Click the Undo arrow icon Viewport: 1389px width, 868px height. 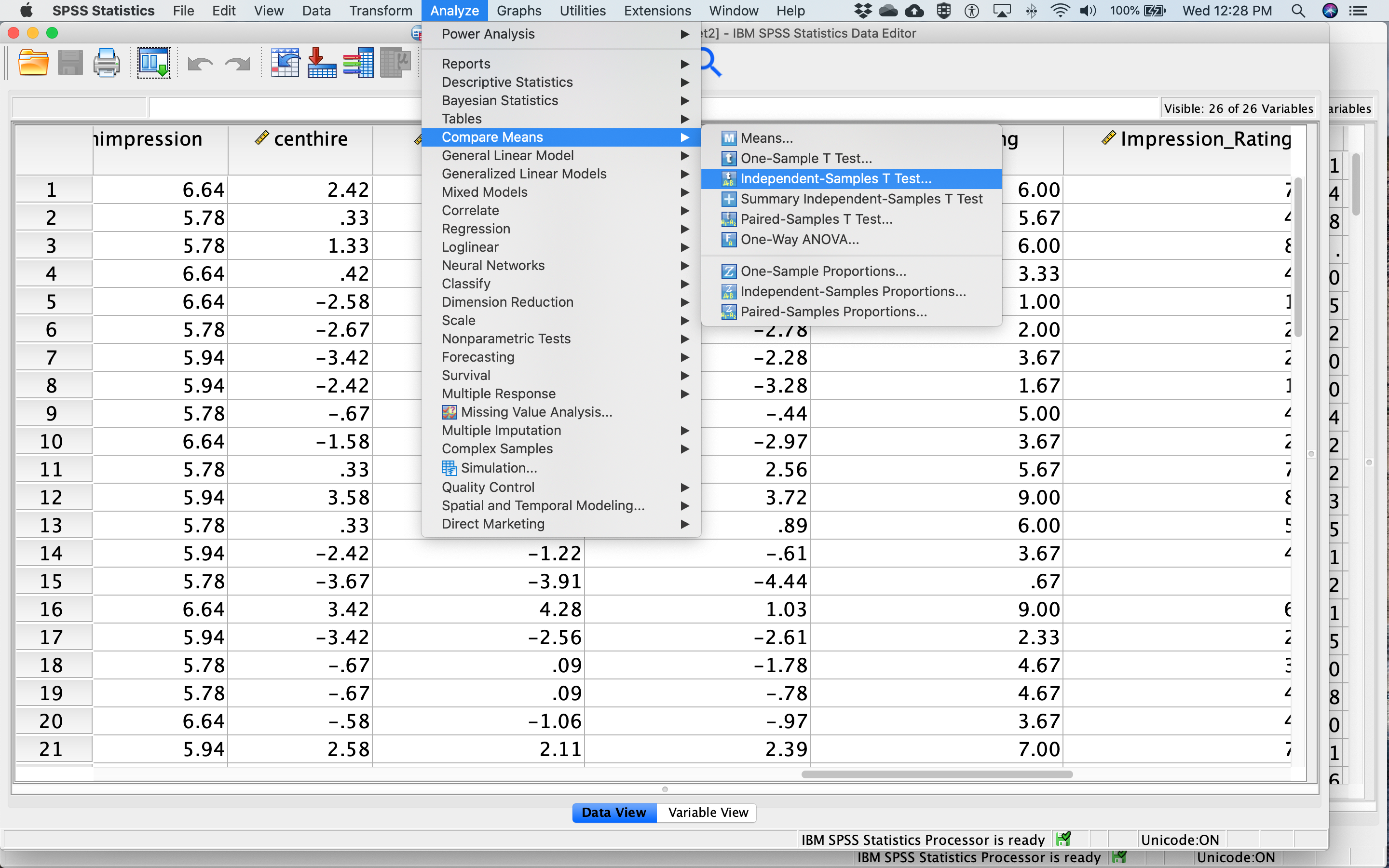[x=200, y=64]
